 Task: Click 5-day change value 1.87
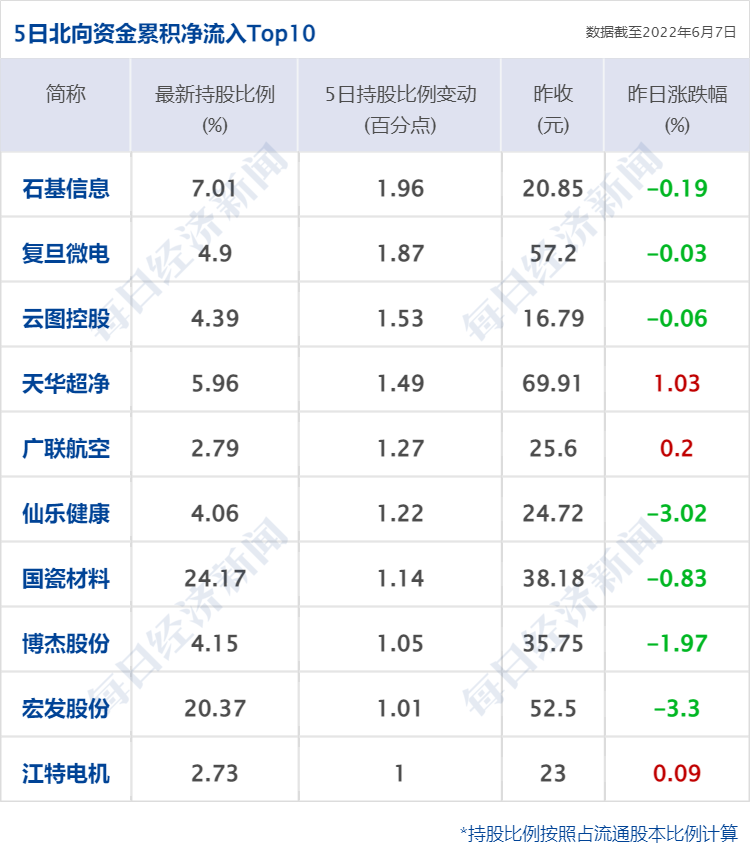pyautogui.click(x=400, y=254)
